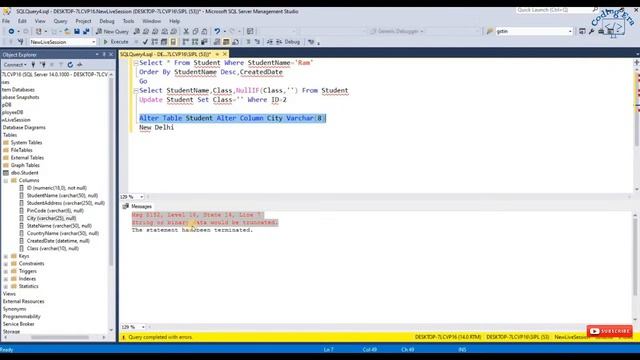Click the Object Explorer horizontal scrollbar
Screen dimensions: 640x360
tap(55, 337)
